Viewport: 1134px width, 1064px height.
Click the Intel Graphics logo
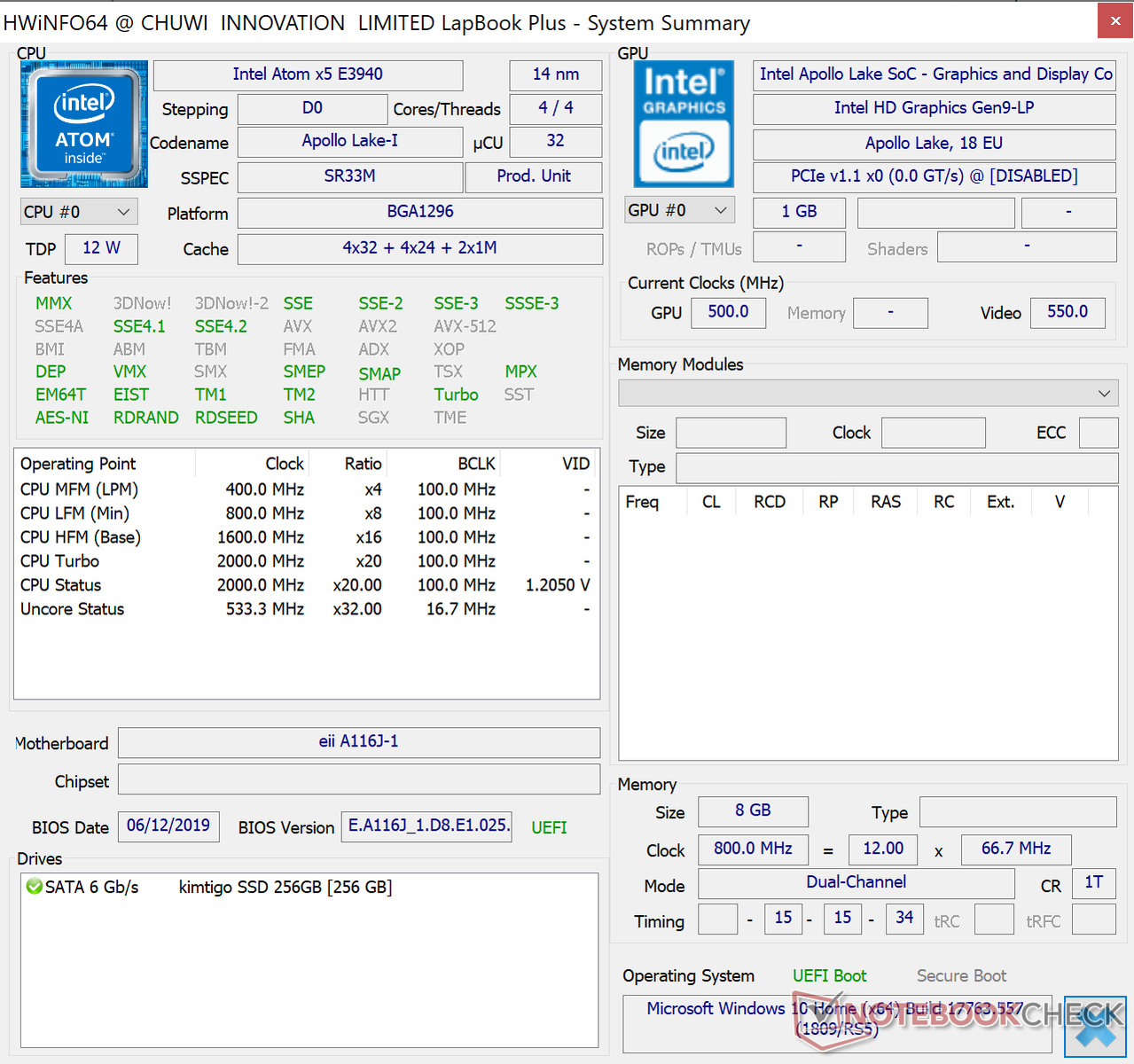click(684, 124)
